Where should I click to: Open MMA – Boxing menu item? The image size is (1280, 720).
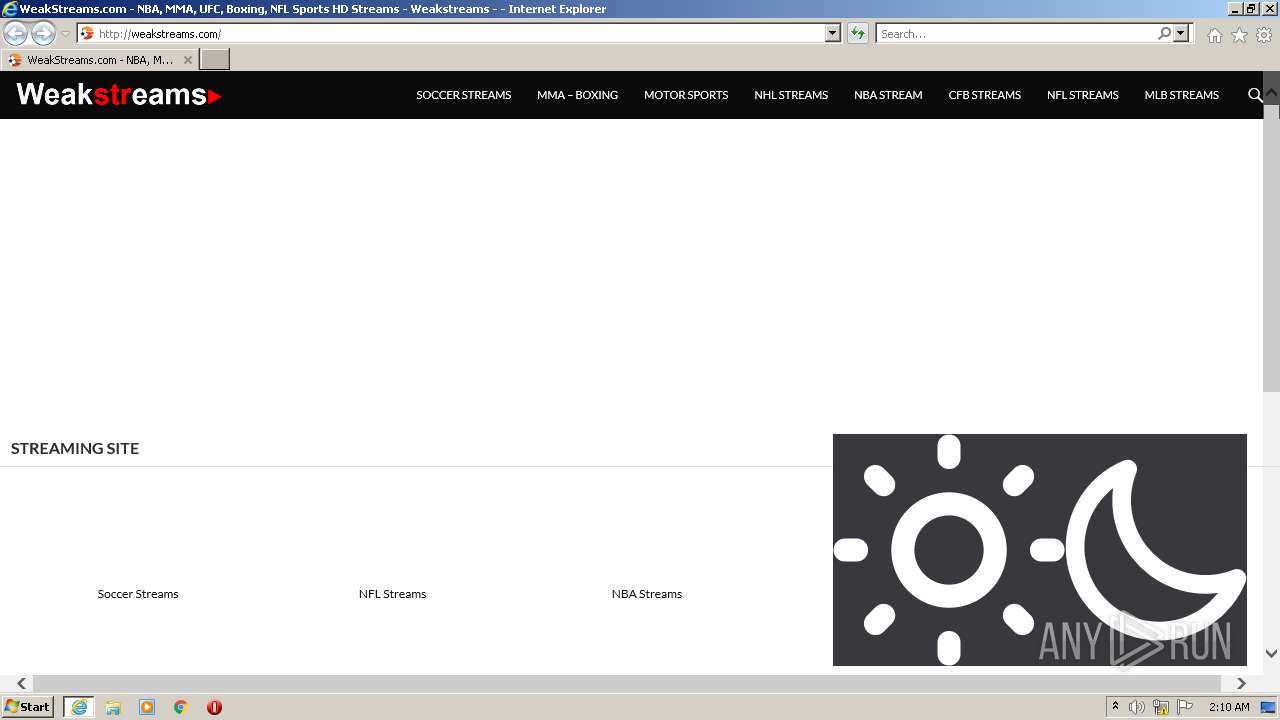(x=577, y=95)
